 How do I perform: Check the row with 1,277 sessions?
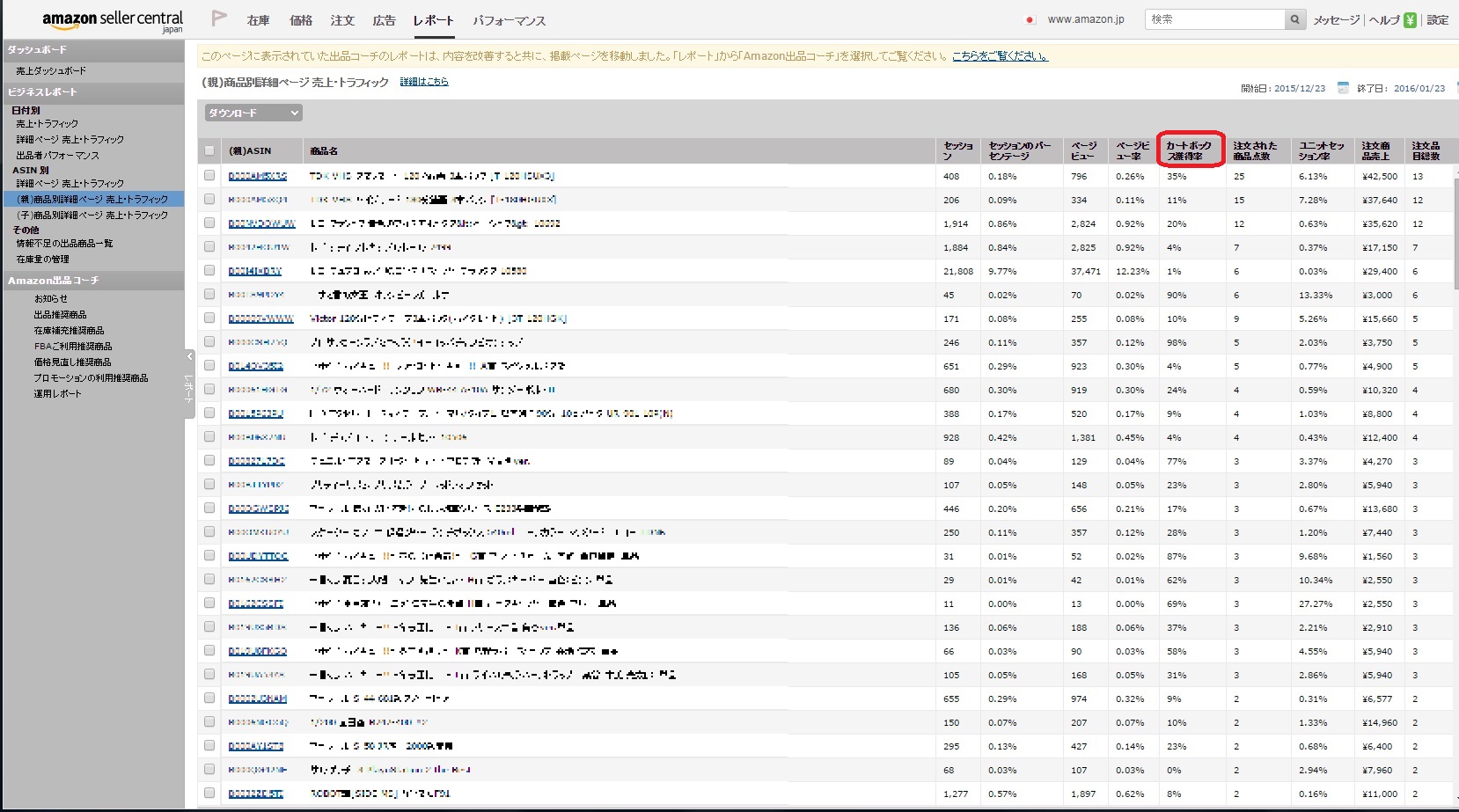pyautogui.click(x=209, y=794)
